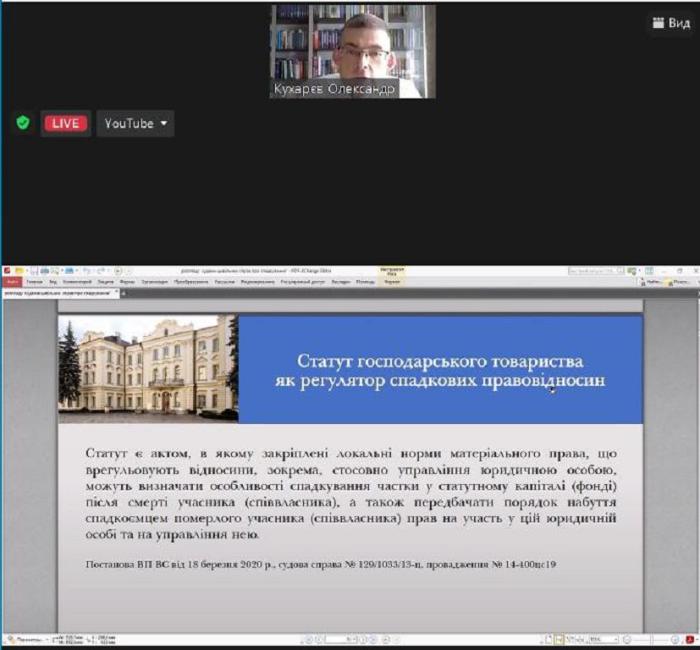Click the quick search input field
This screenshot has height=650, width=700.
point(595,270)
